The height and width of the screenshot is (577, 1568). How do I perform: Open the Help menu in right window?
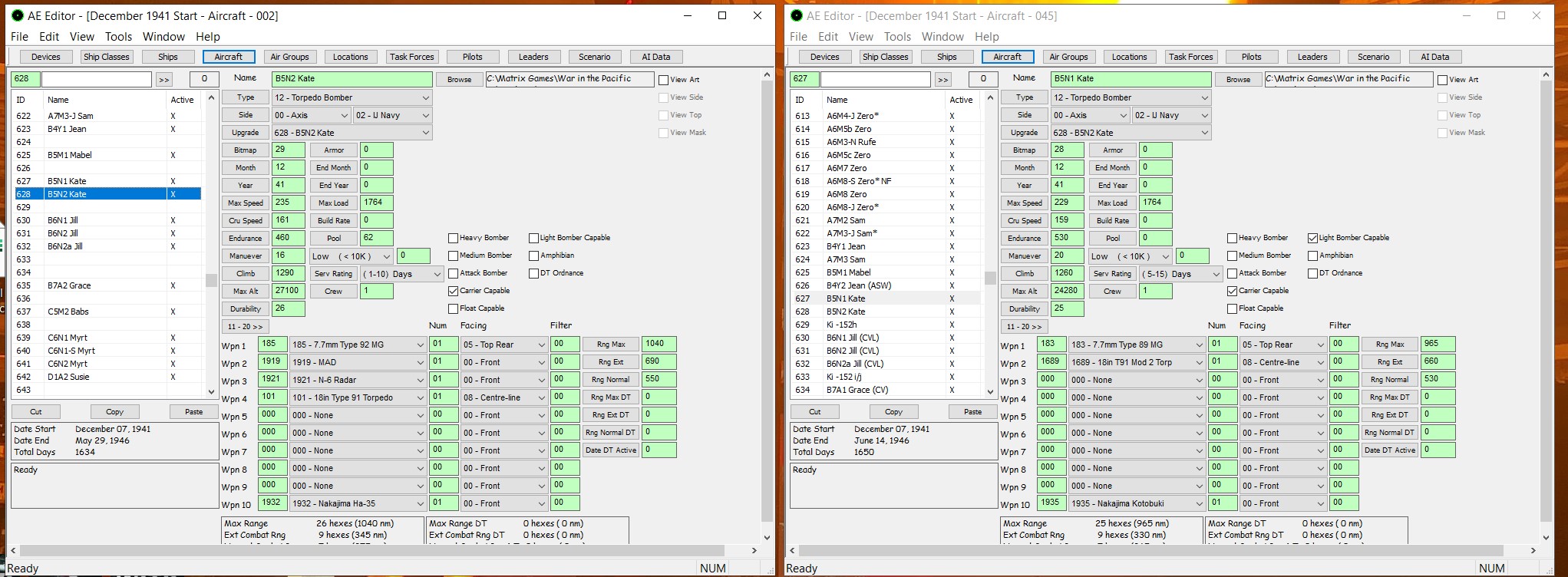986,36
